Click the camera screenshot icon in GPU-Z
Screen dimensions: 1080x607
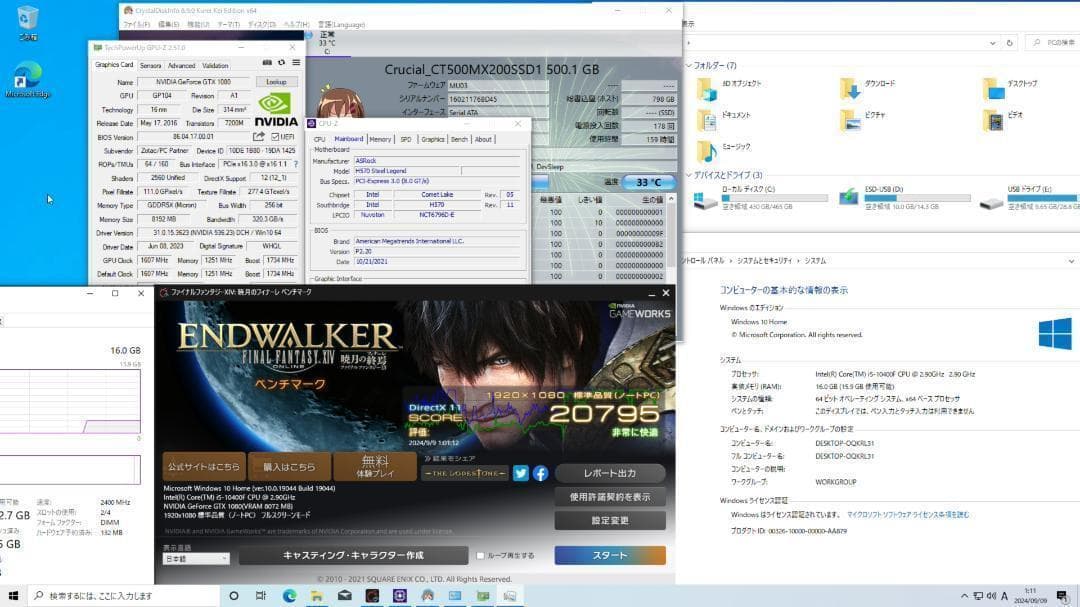(x=268, y=61)
